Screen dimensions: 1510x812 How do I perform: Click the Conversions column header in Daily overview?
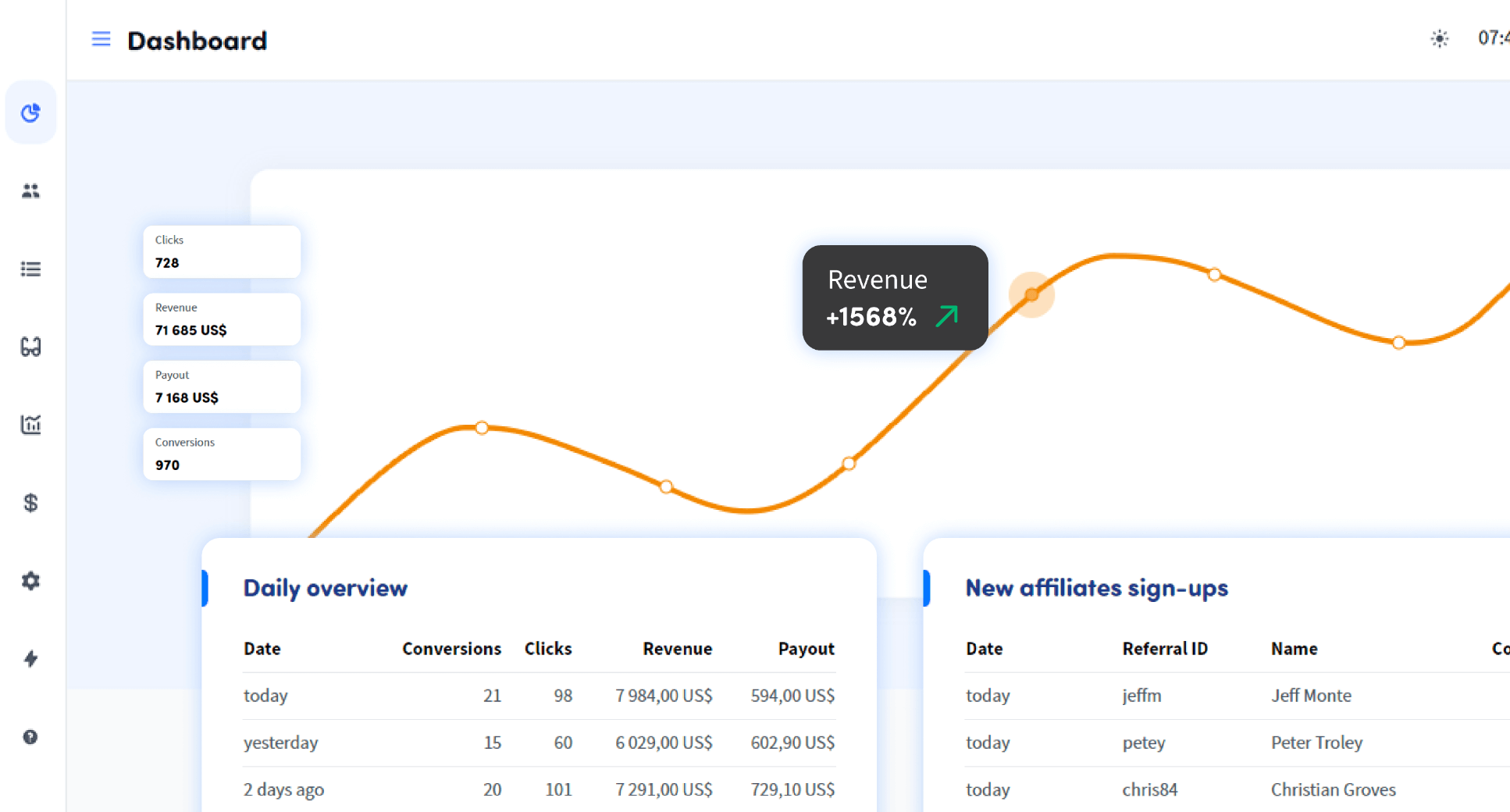coord(451,649)
